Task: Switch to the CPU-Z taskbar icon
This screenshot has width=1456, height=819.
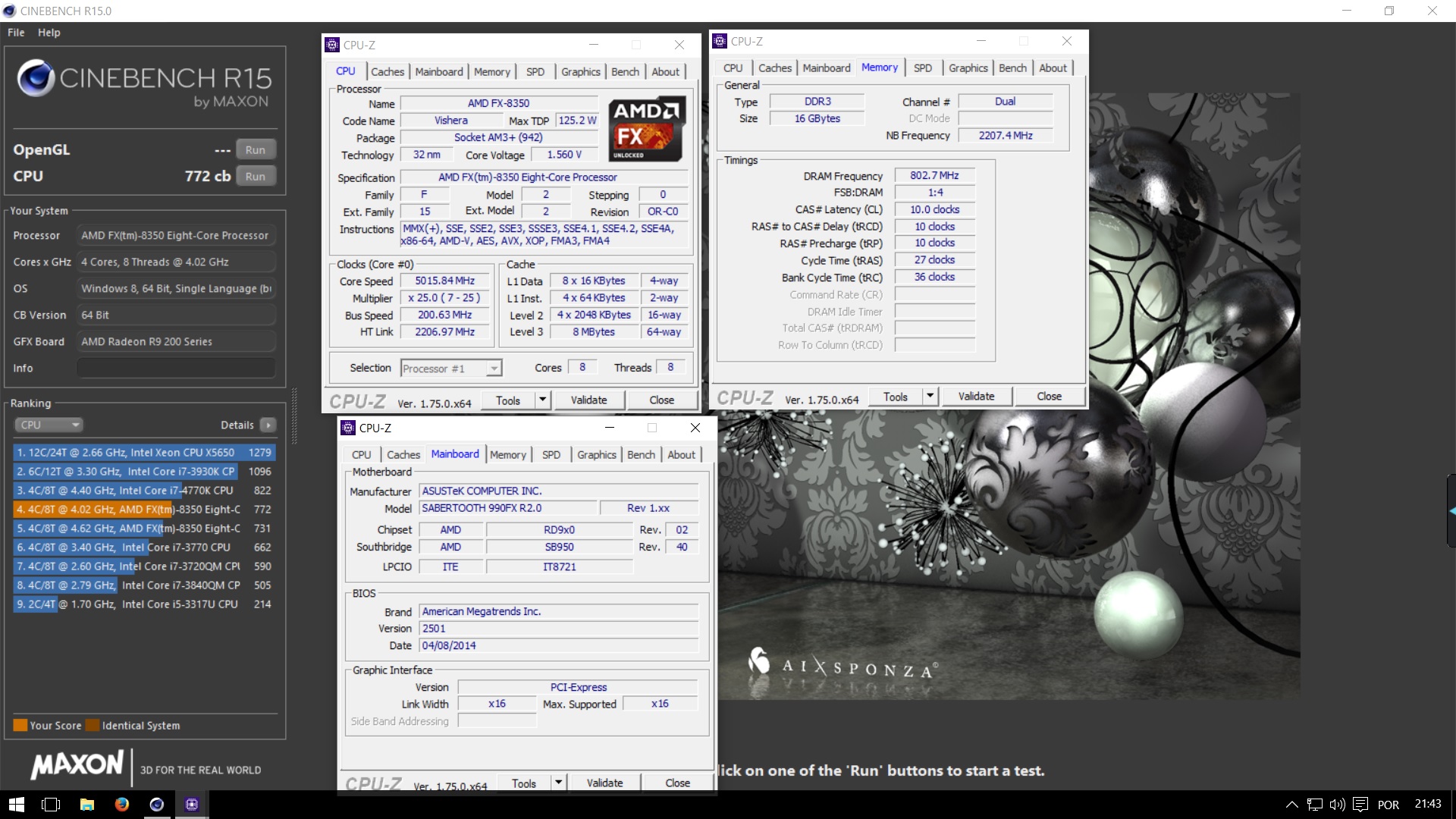Action: (x=192, y=805)
